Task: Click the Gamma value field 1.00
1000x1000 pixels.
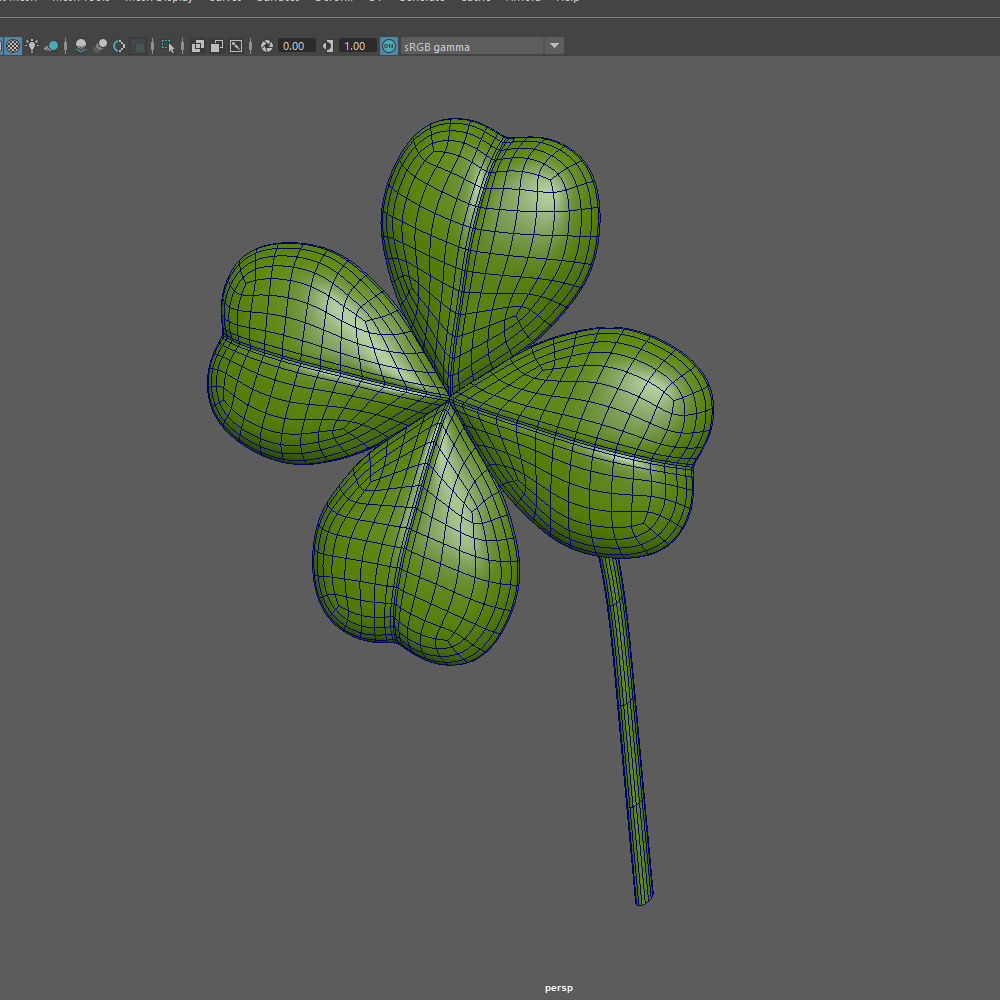Action: click(357, 46)
